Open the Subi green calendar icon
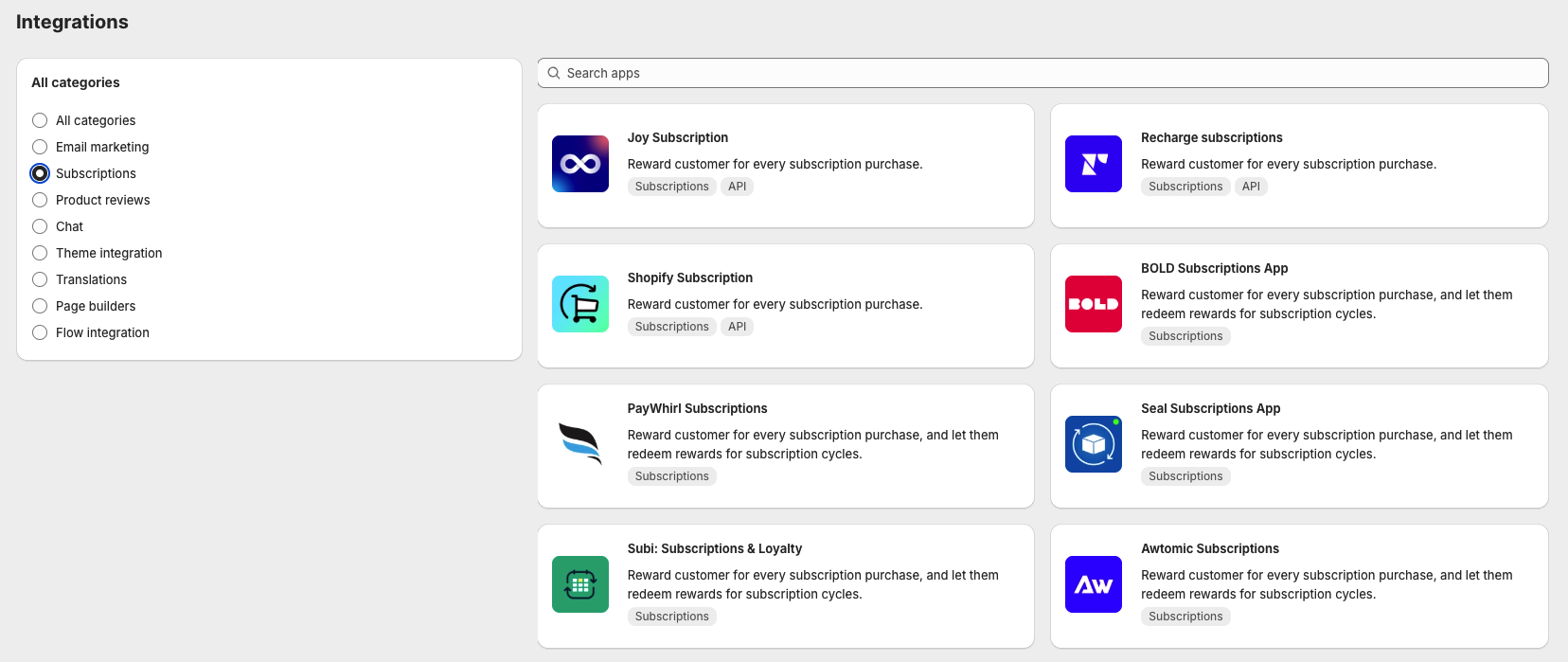This screenshot has height=662, width=1568. pyautogui.click(x=579, y=584)
